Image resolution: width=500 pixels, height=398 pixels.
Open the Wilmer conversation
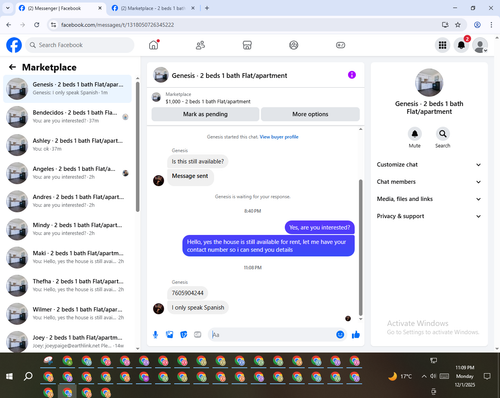tap(67, 313)
